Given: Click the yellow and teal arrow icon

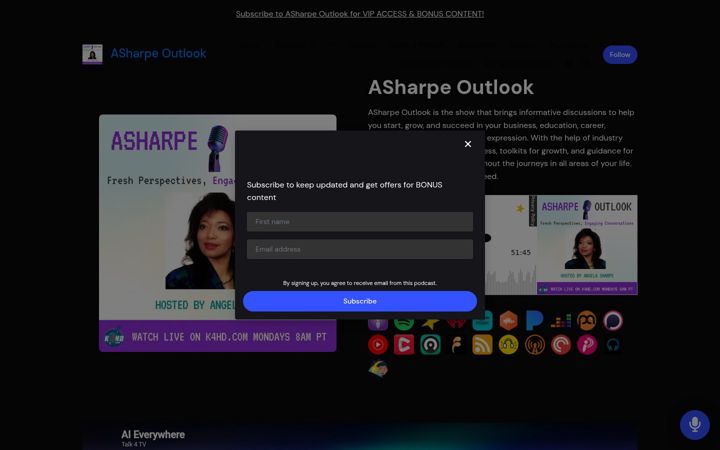Looking at the screenshot, I should (x=377, y=369).
